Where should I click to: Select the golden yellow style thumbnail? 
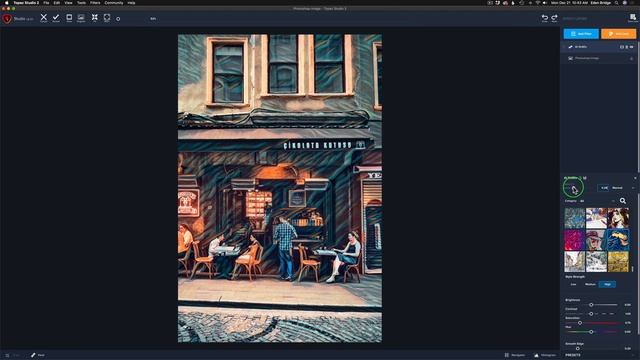[618, 262]
